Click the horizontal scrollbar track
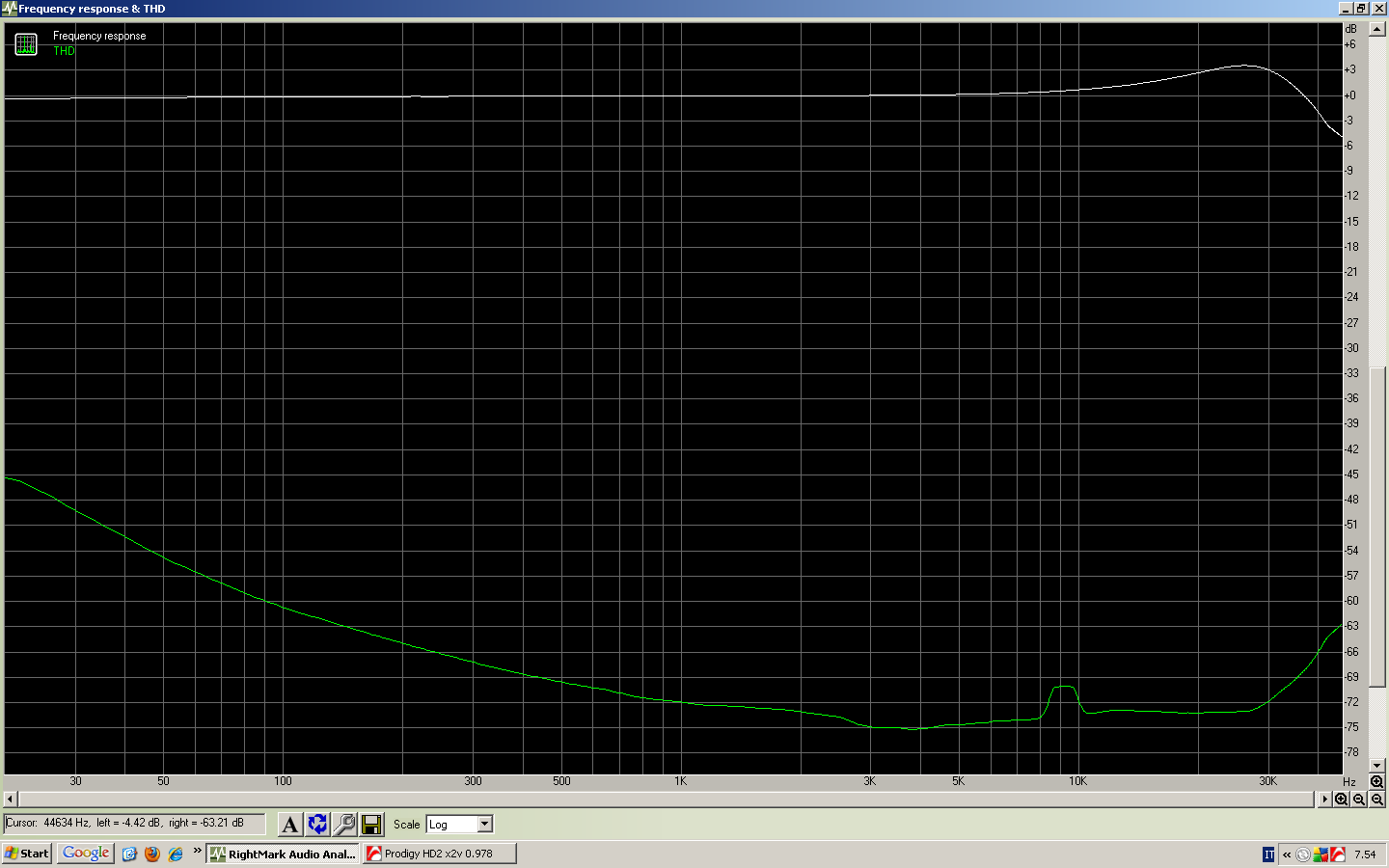The image size is (1389, 868). [x=667, y=799]
